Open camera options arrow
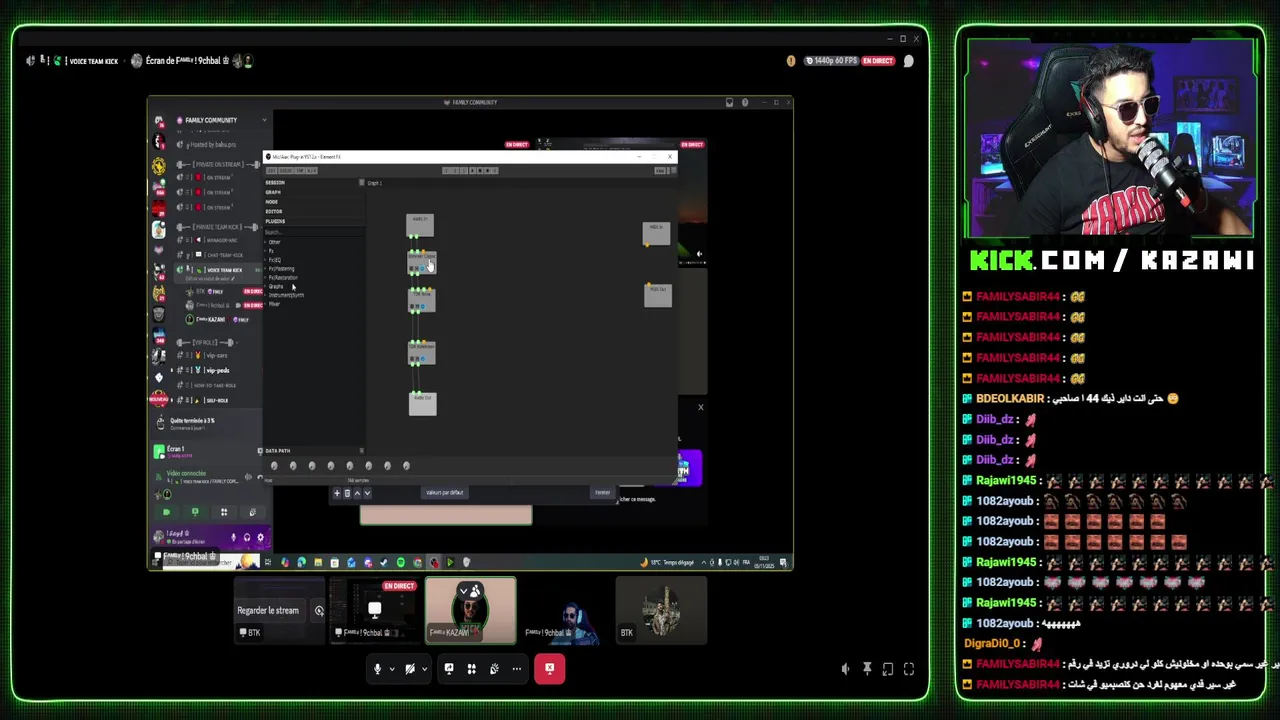Viewport: 1280px width, 720px height. click(425, 669)
